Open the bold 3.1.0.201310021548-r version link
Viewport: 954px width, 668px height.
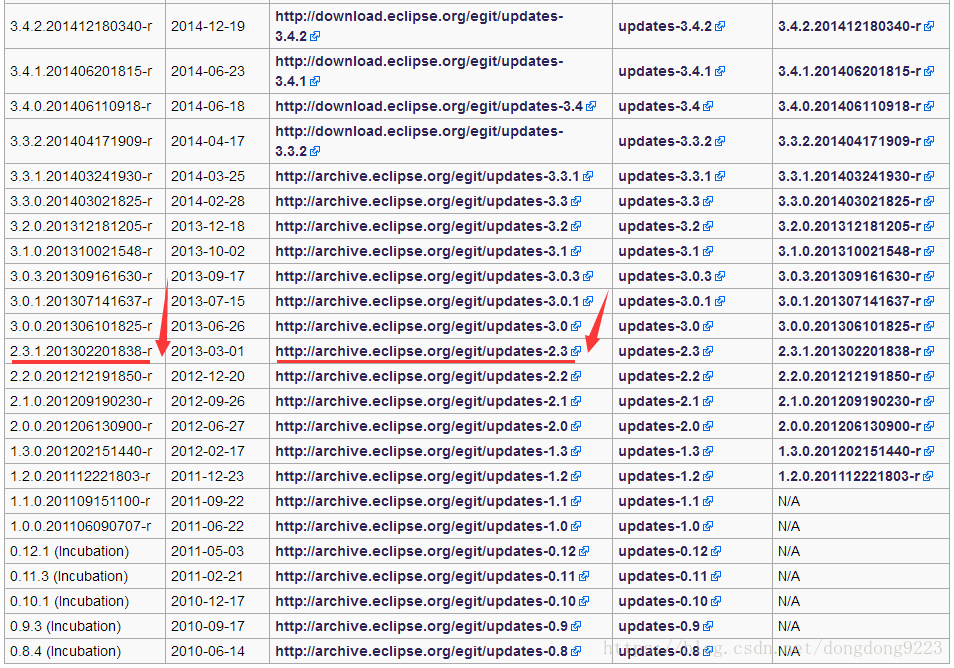tap(855, 251)
